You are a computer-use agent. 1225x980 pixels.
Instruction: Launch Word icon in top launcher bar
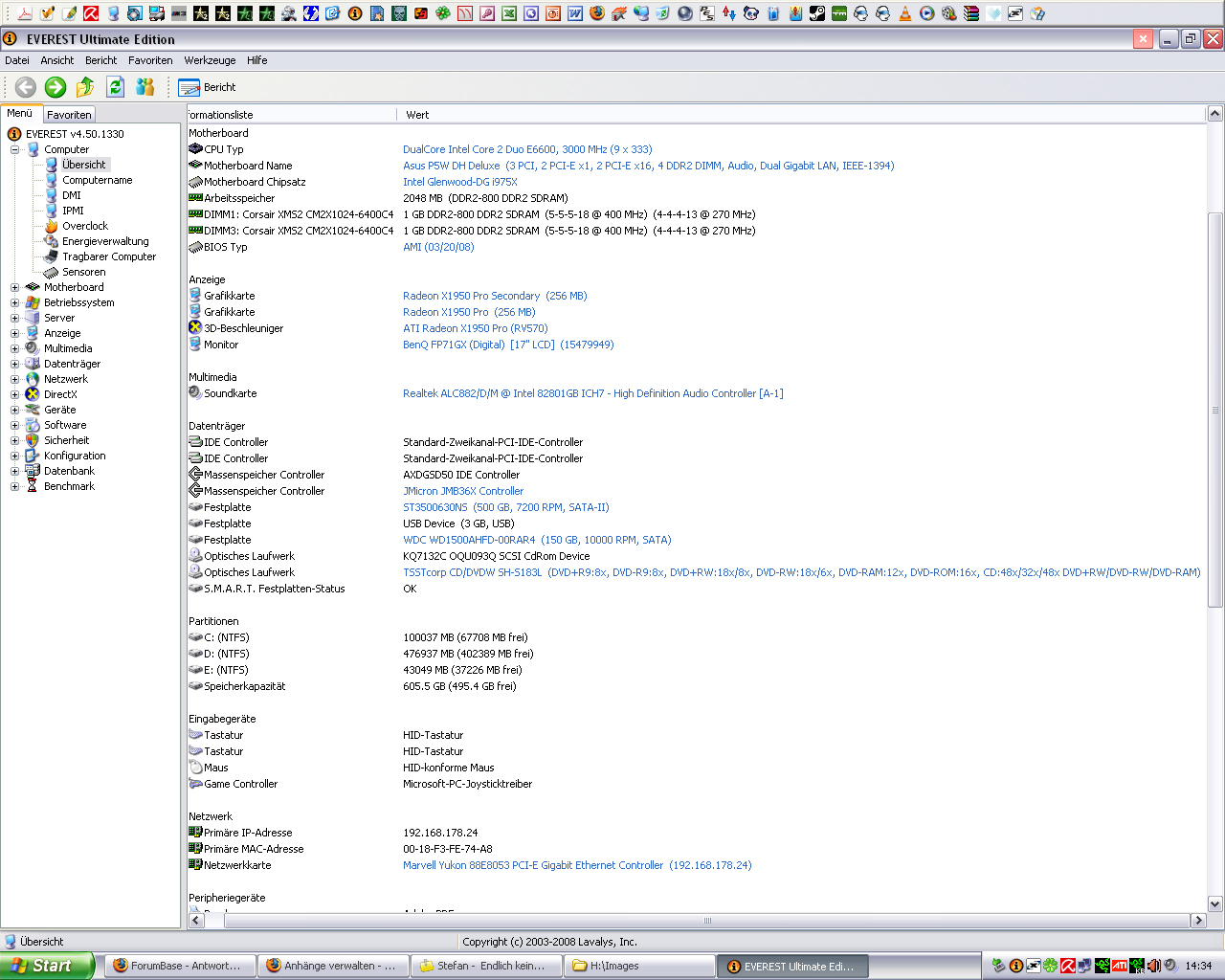click(x=574, y=13)
